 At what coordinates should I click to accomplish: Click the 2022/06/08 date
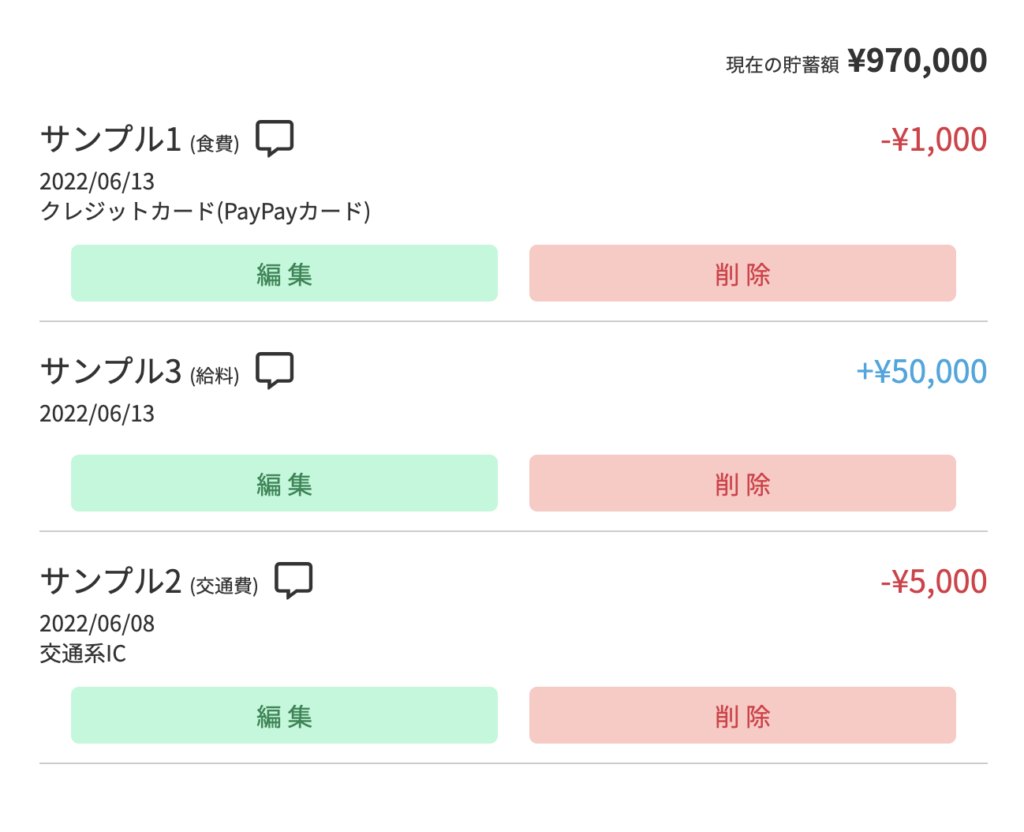[x=97, y=624]
